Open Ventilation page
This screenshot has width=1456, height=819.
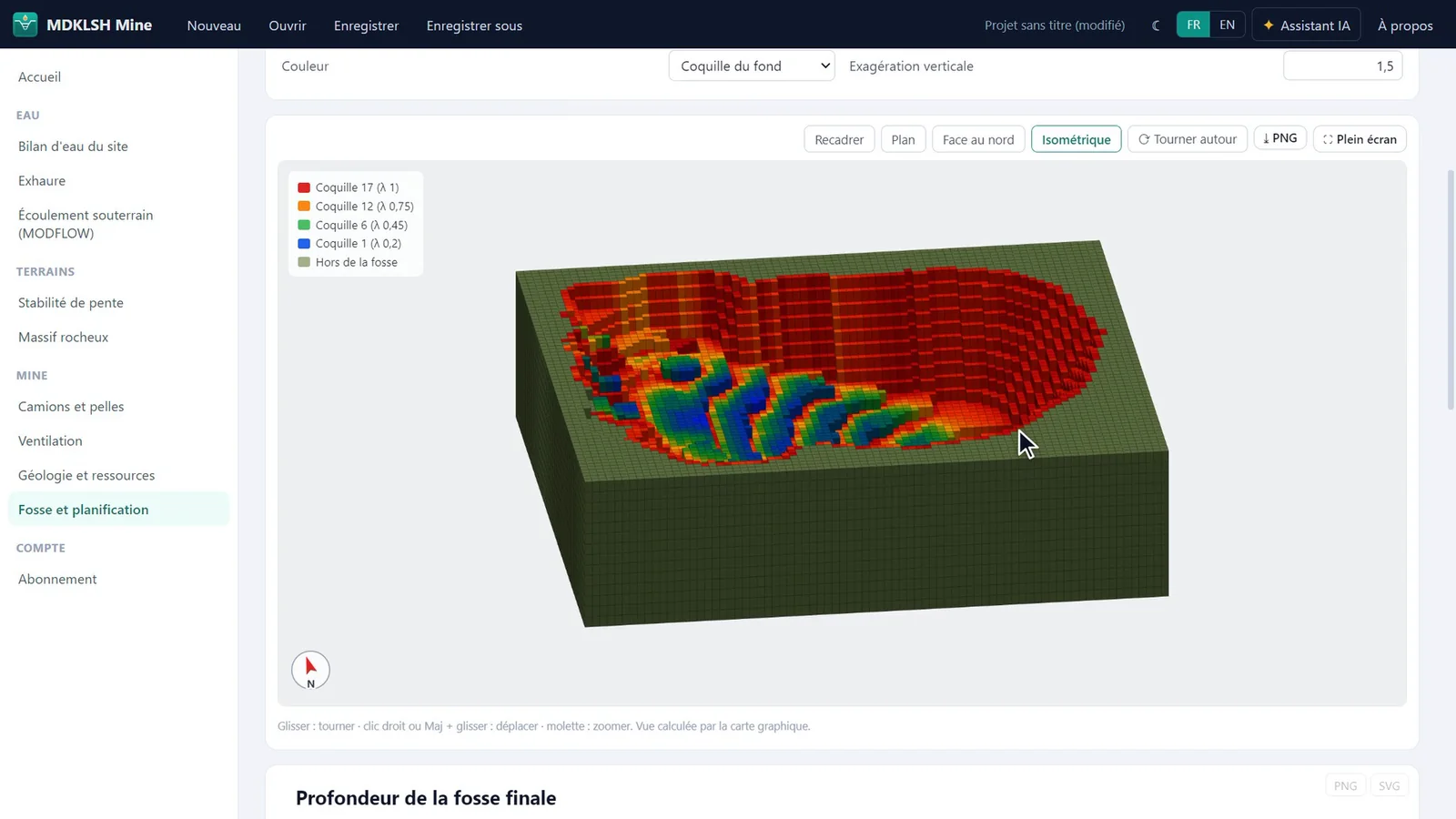pyautogui.click(x=118, y=440)
